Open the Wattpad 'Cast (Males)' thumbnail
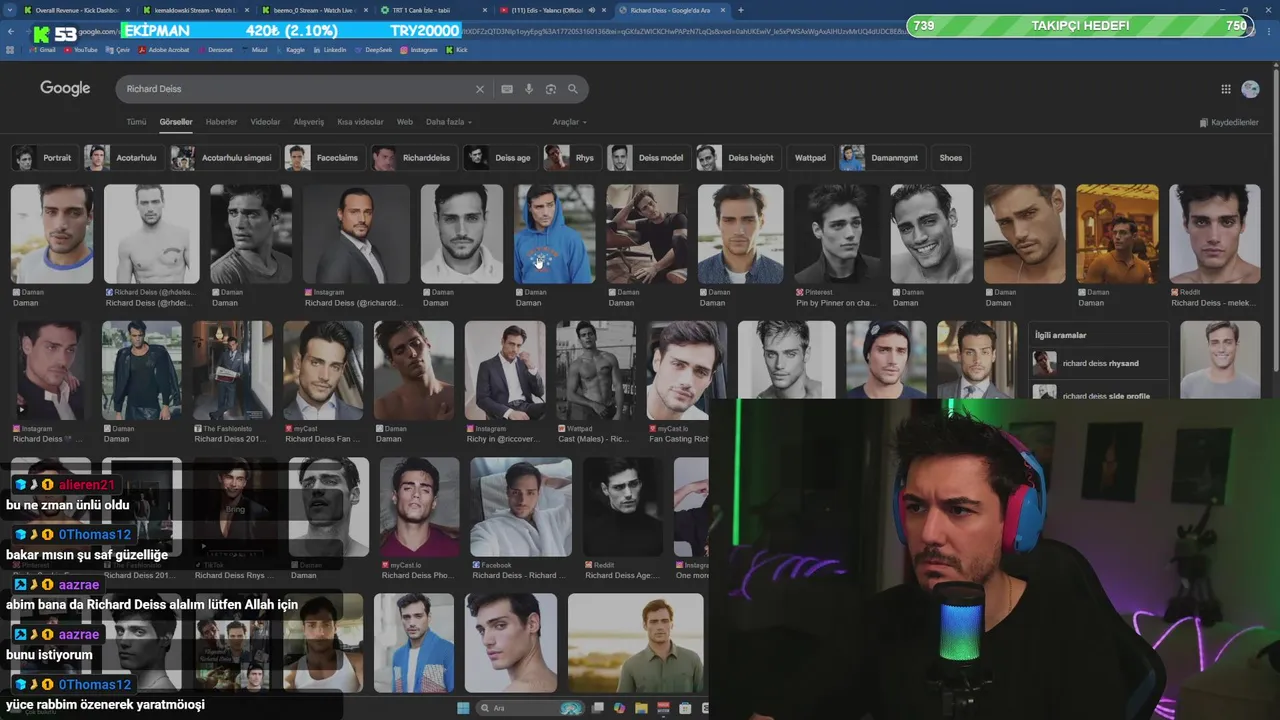 coord(596,370)
